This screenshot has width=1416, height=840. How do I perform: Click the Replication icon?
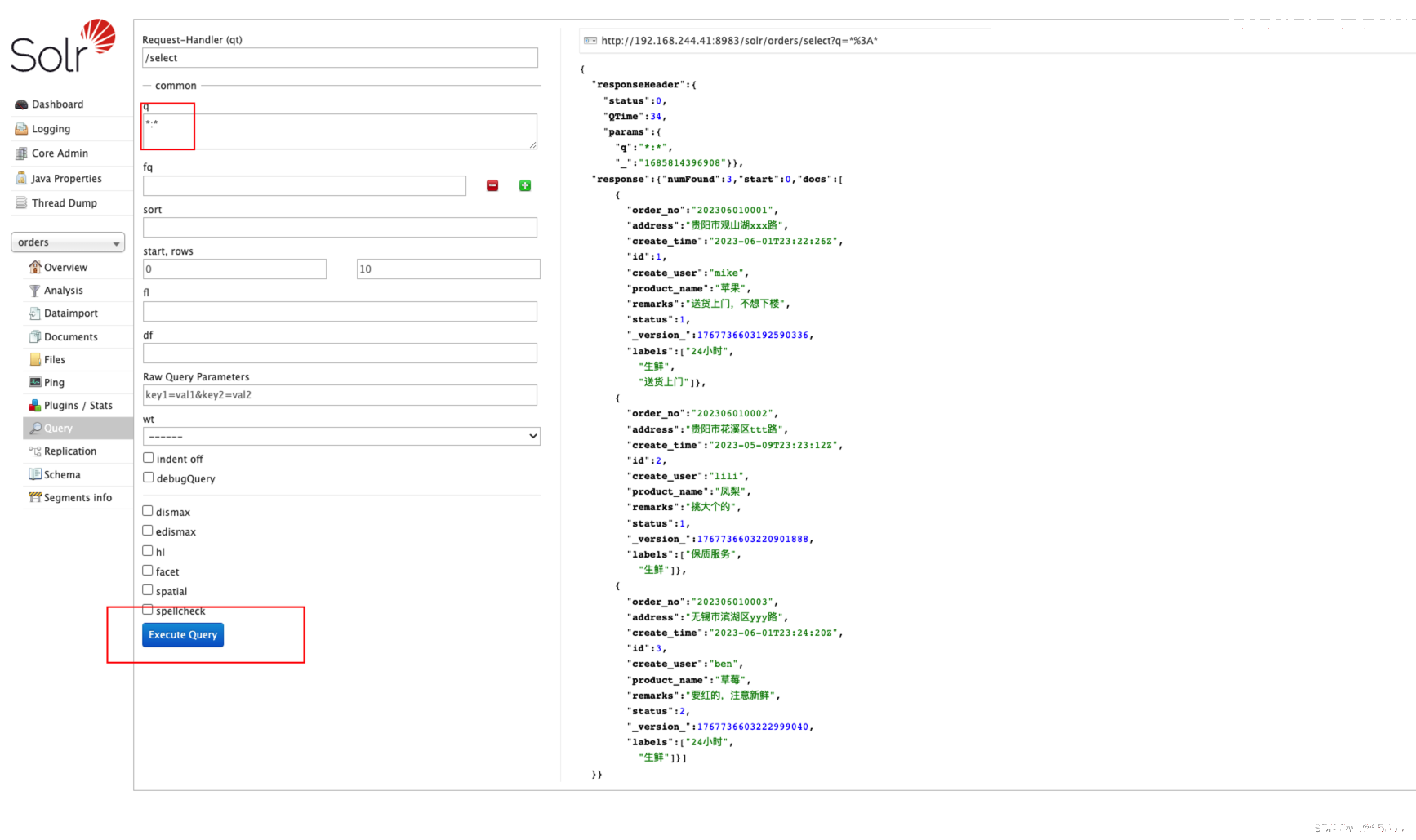pyautogui.click(x=34, y=451)
